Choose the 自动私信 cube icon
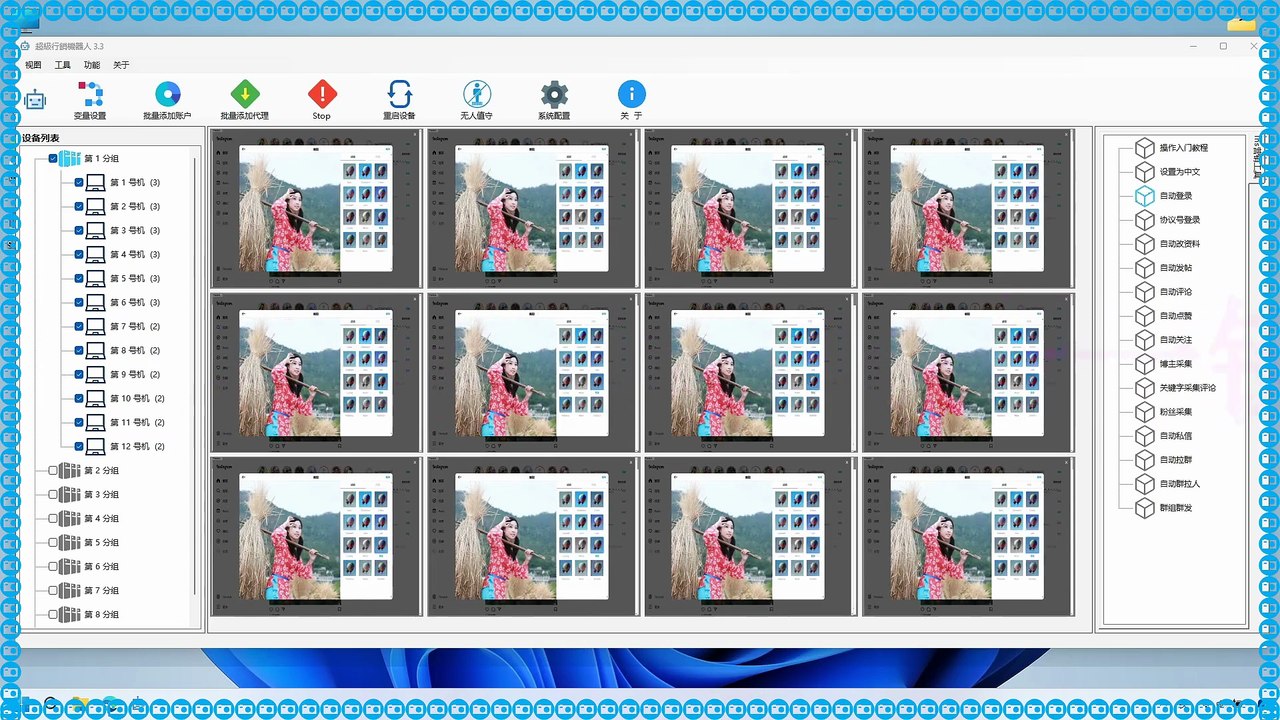 click(x=1145, y=436)
